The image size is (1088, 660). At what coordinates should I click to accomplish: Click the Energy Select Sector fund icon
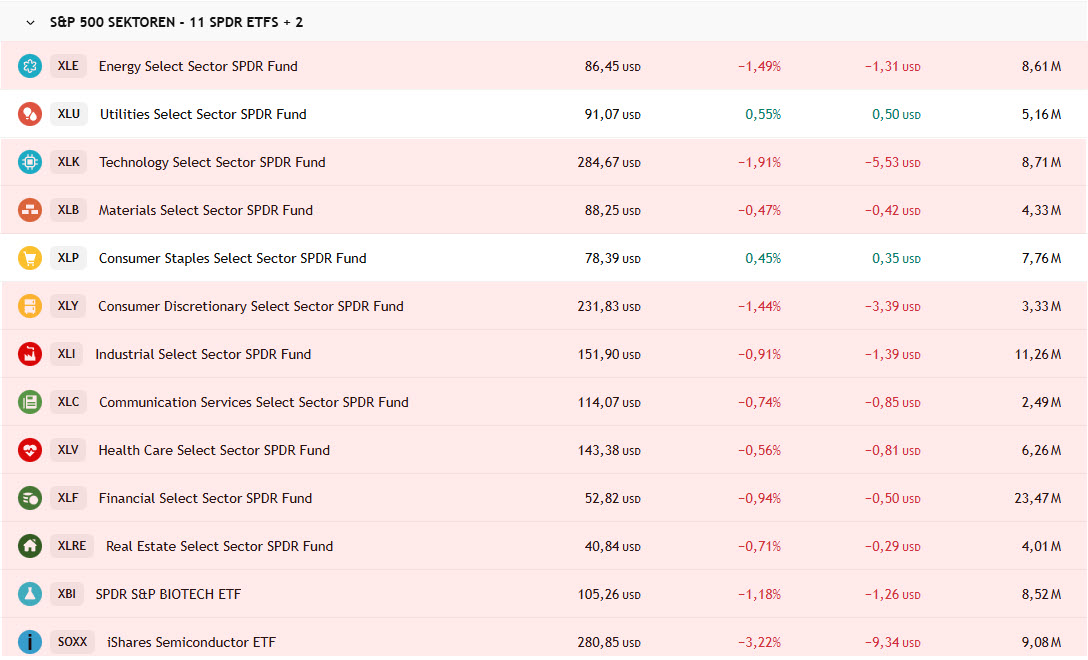coord(30,66)
